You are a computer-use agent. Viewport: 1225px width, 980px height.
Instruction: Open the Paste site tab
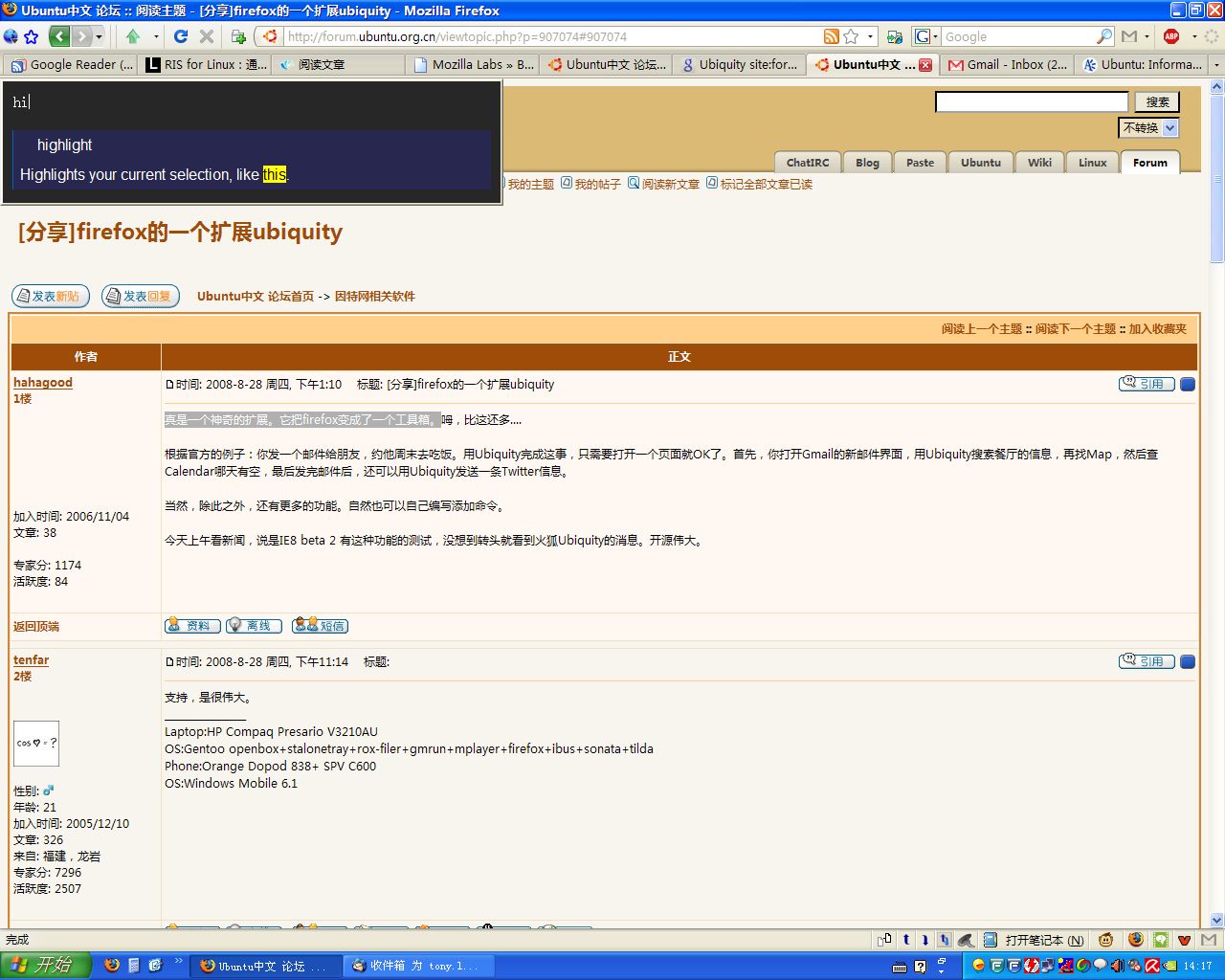point(920,163)
